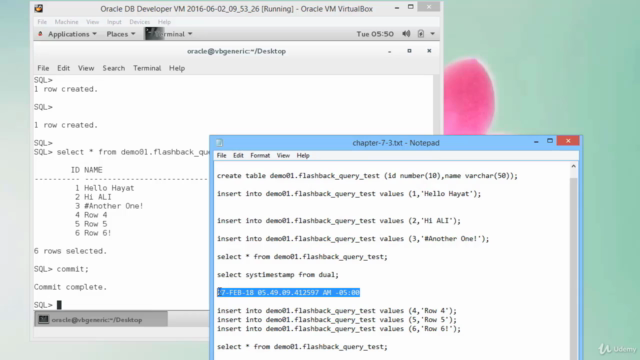The width and height of the screenshot is (640, 360).
Task: Open the Terminal app menu in top panel
Action: coord(169,34)
